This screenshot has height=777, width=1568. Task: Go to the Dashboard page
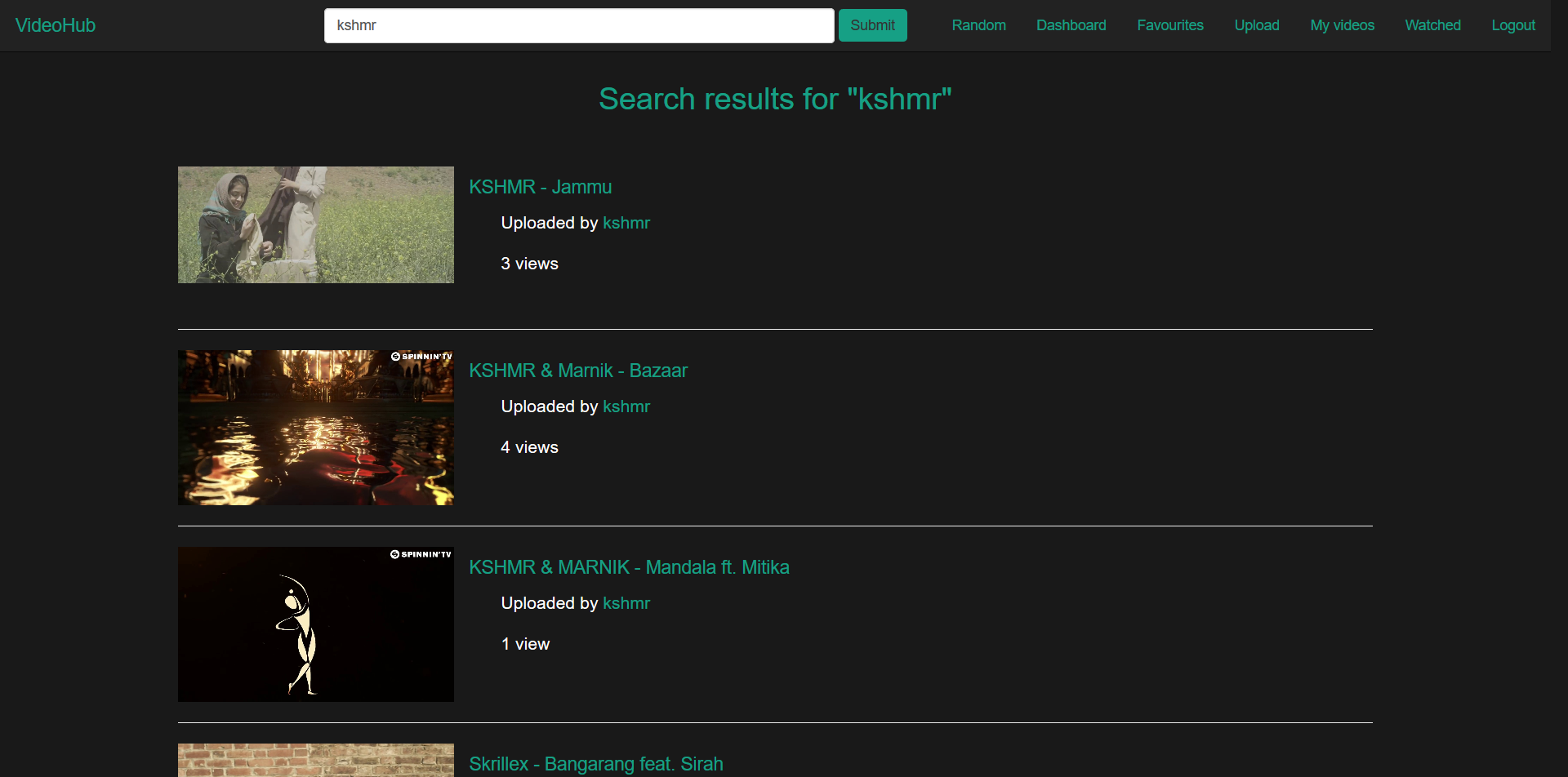[1071, 25]
